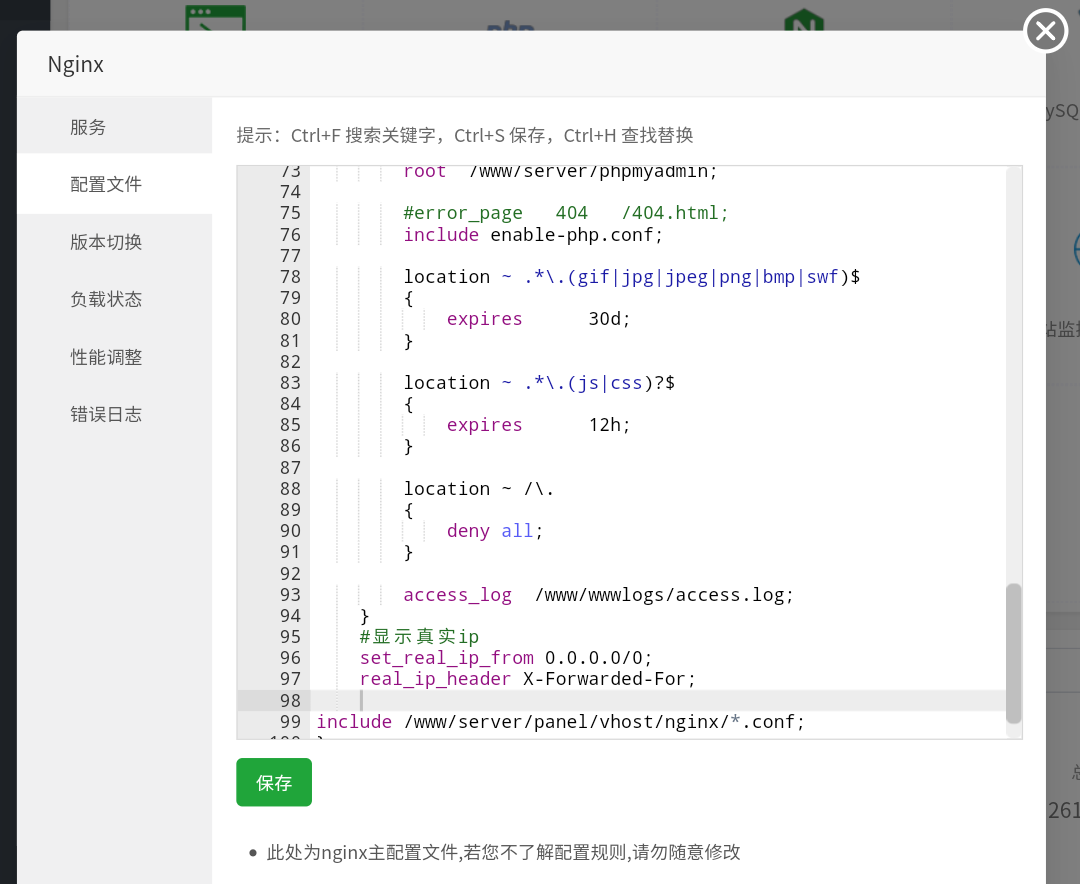Switch to the 版本切换 tab
The width and height of the screenshot is (1080, 884).
106,242
